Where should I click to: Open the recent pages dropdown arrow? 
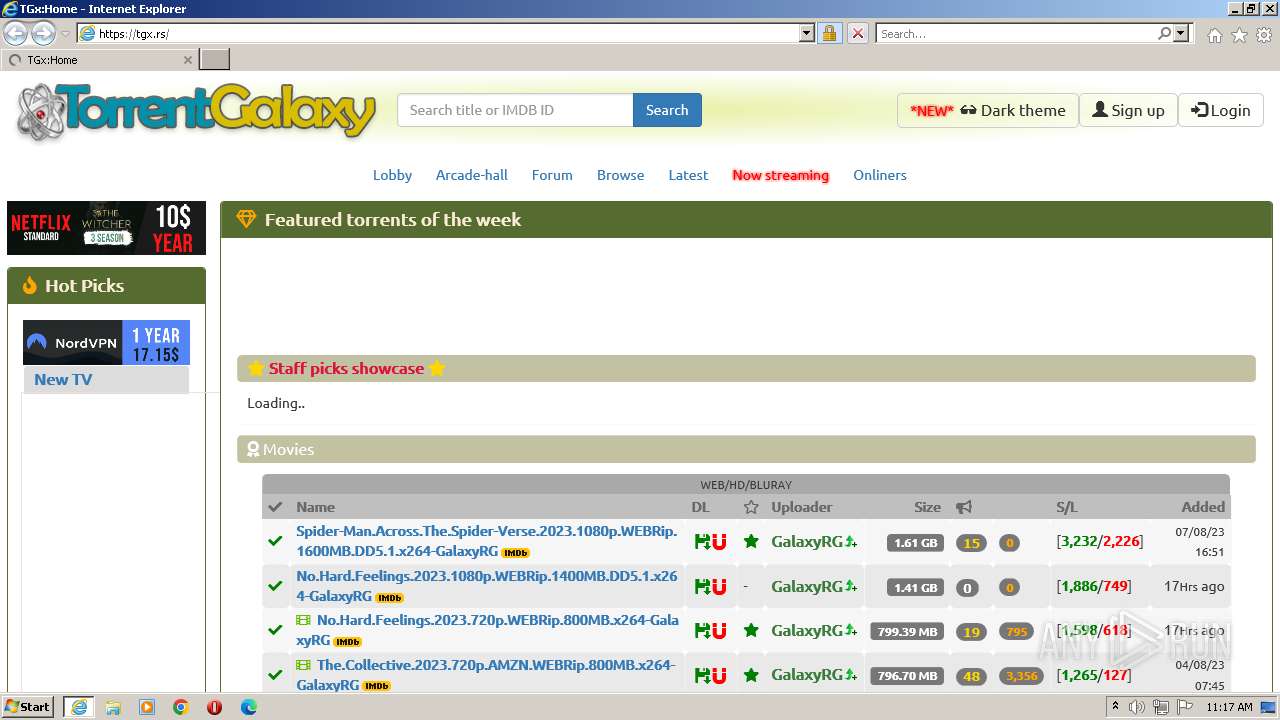(x=65, y=34)
